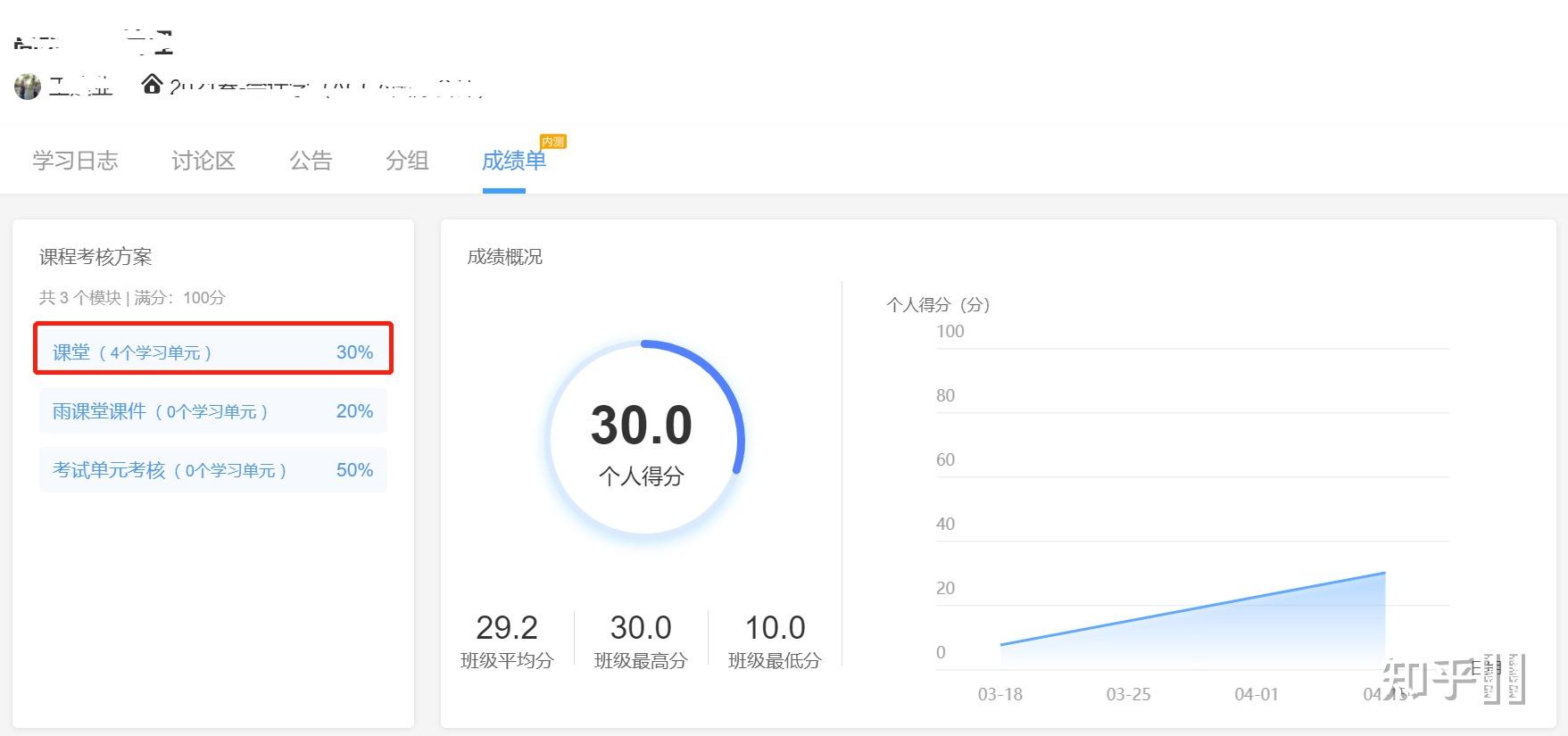Open the 雨课堂课件 20% module
Viewport: 1568px width, 736px height.
pos(213,410)
